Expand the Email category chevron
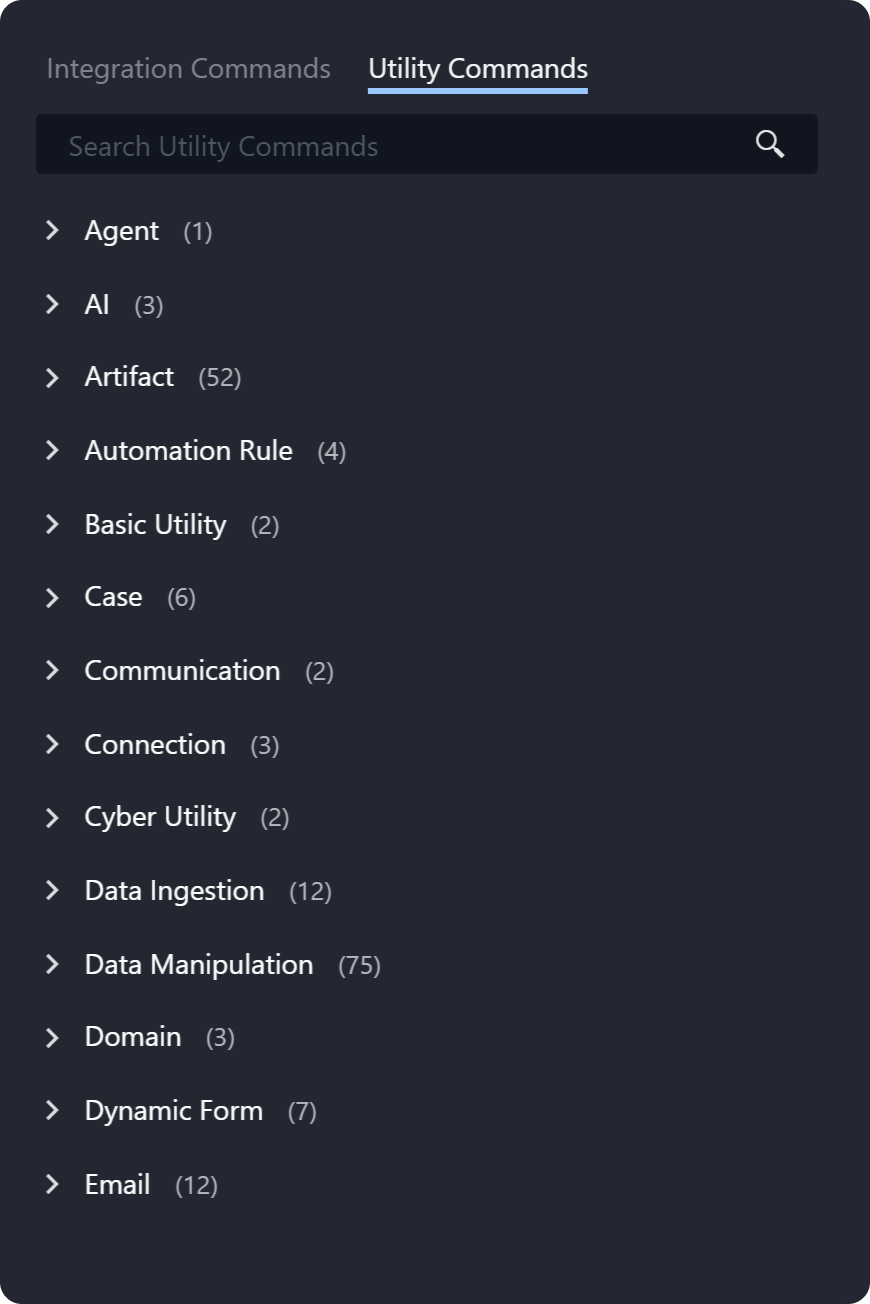The width and height of the screenshot is (870, 1304). point(53,1184)
